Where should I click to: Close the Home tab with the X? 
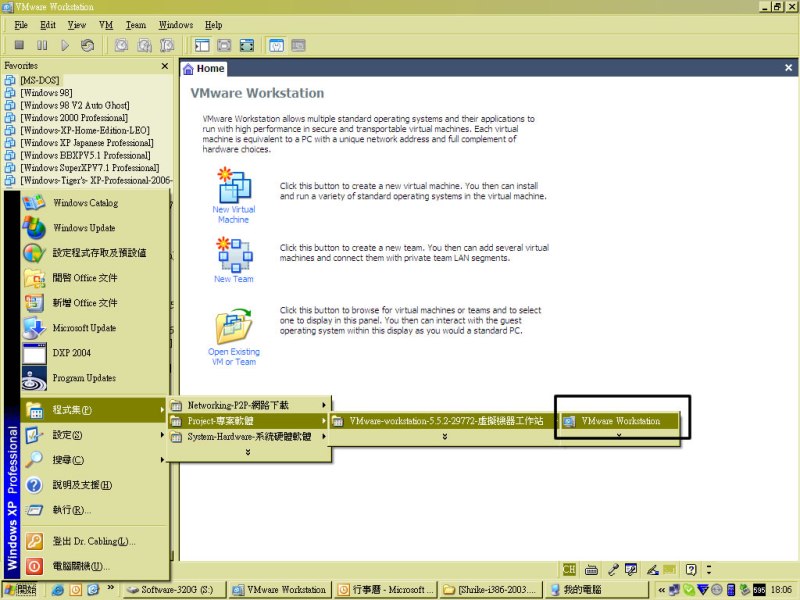tap(788, 67)
